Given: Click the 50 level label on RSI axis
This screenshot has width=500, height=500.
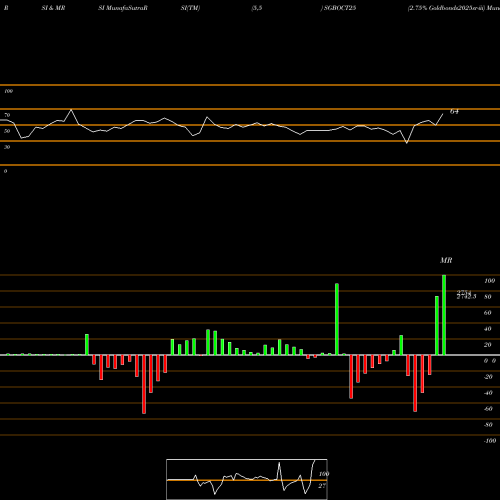Looking at the screenshot, I should (x=7, y=131).
